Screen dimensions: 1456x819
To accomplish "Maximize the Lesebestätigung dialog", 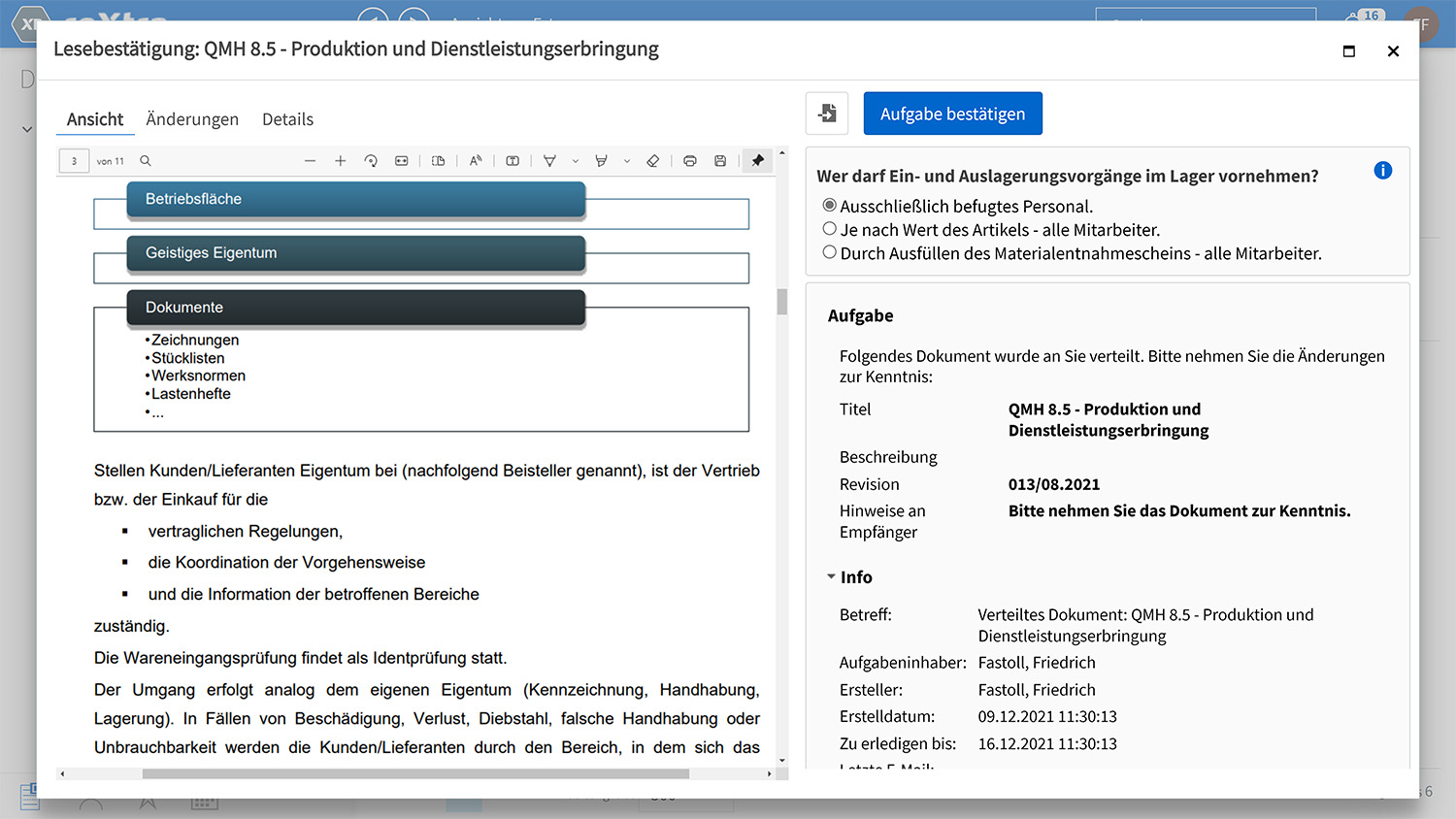I will click(1348, 50).
